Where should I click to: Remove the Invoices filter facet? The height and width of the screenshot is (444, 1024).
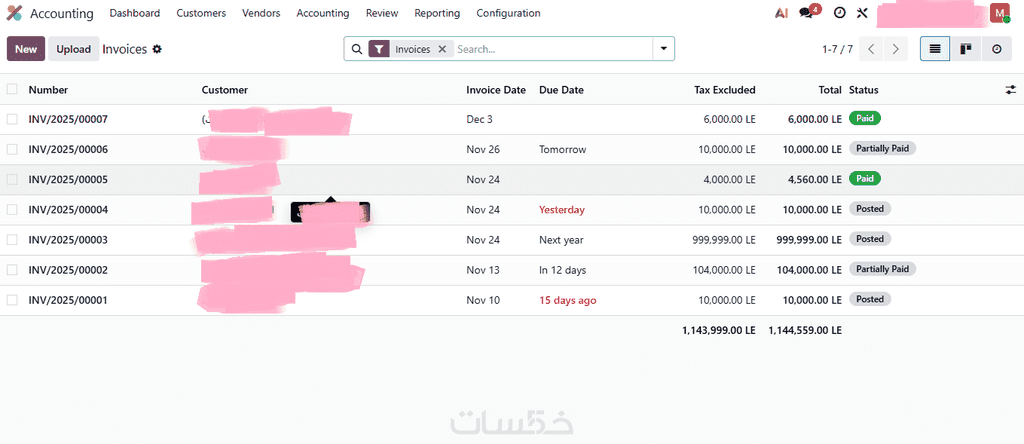click(x=442, y=49)
